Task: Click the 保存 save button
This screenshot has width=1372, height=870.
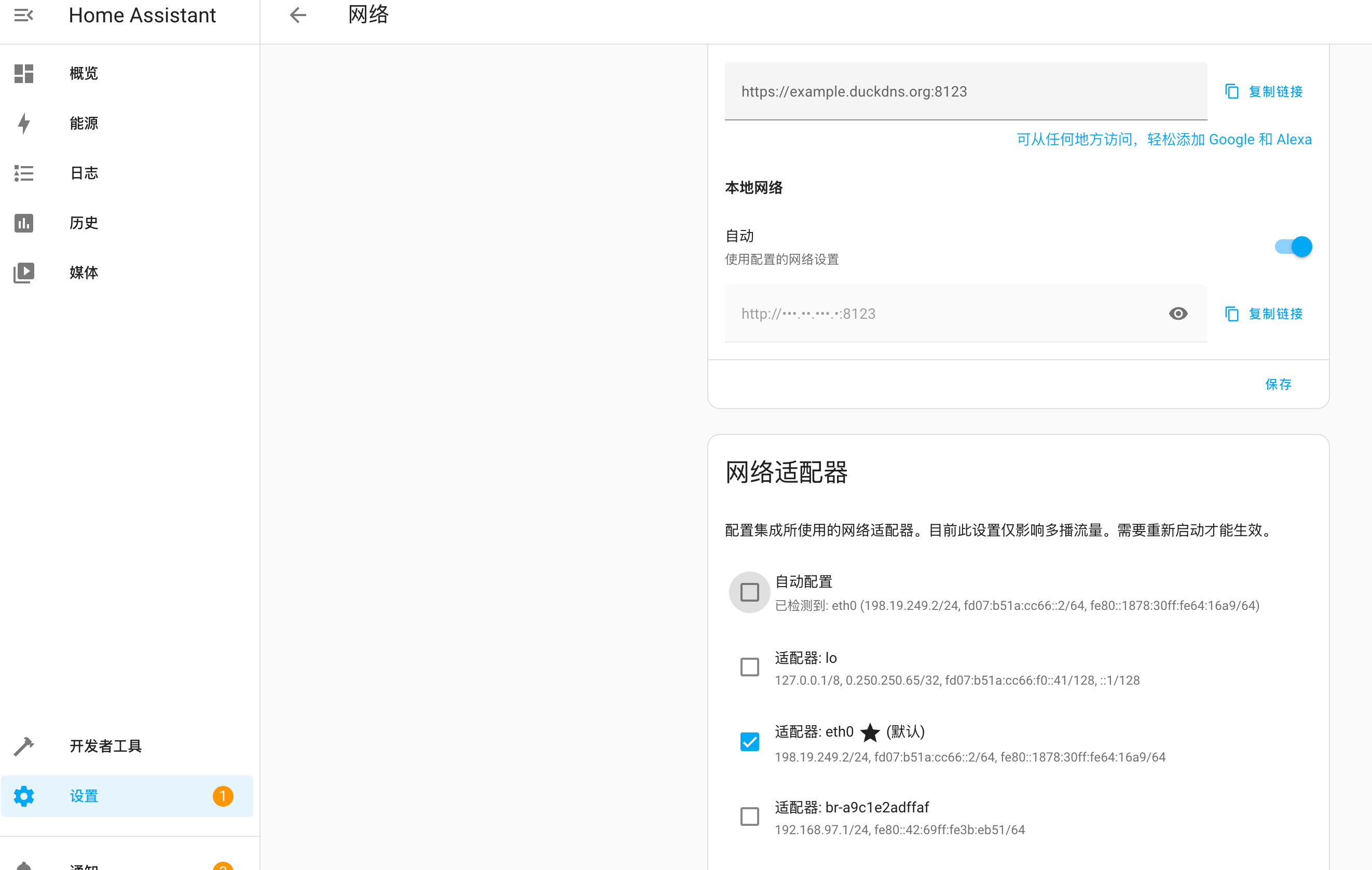Action: 1278,385
